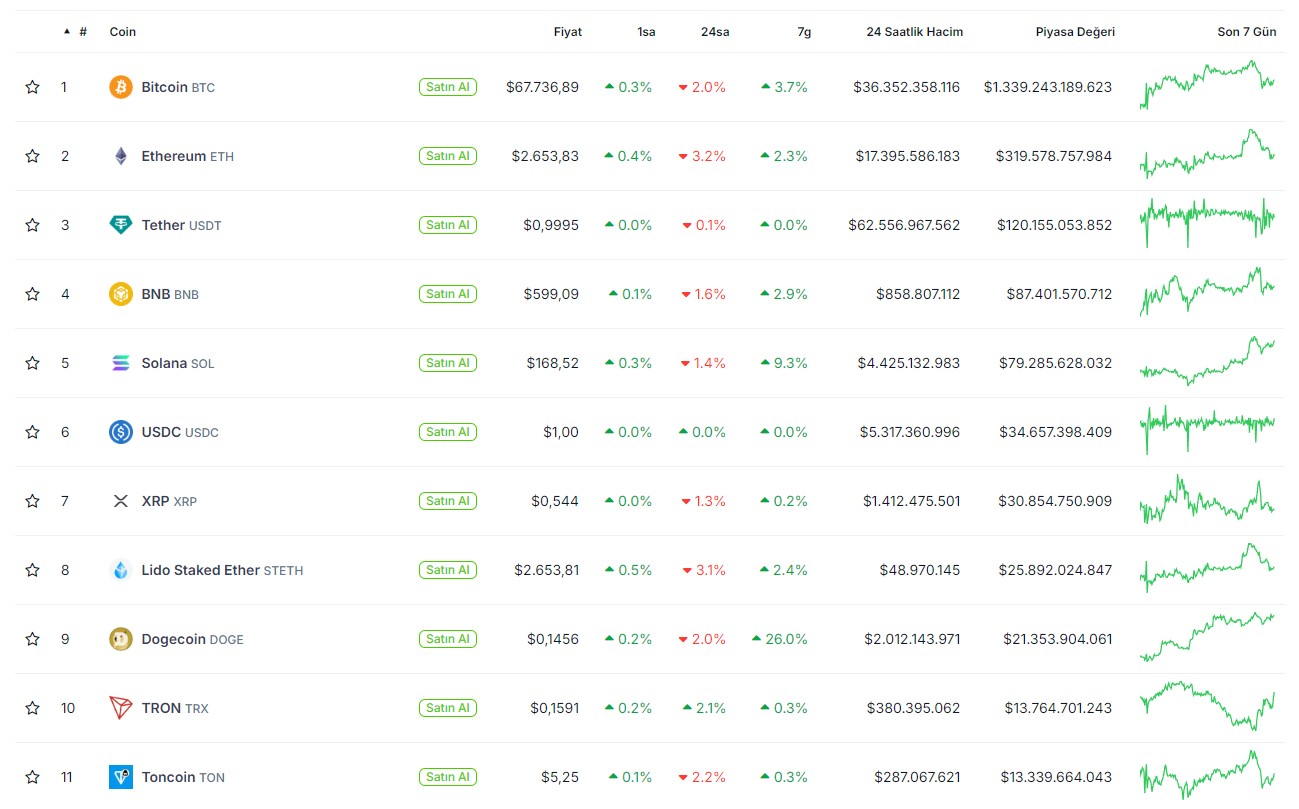Click the TRON red logo icon
The width and height of the screenshot is (1299, 809).
coord(120,708)
